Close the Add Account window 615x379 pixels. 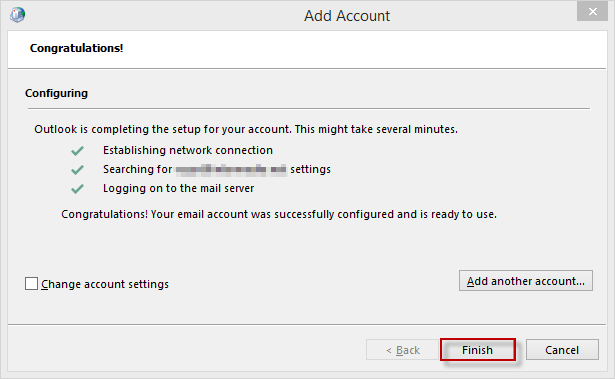(x=592, y=12)
